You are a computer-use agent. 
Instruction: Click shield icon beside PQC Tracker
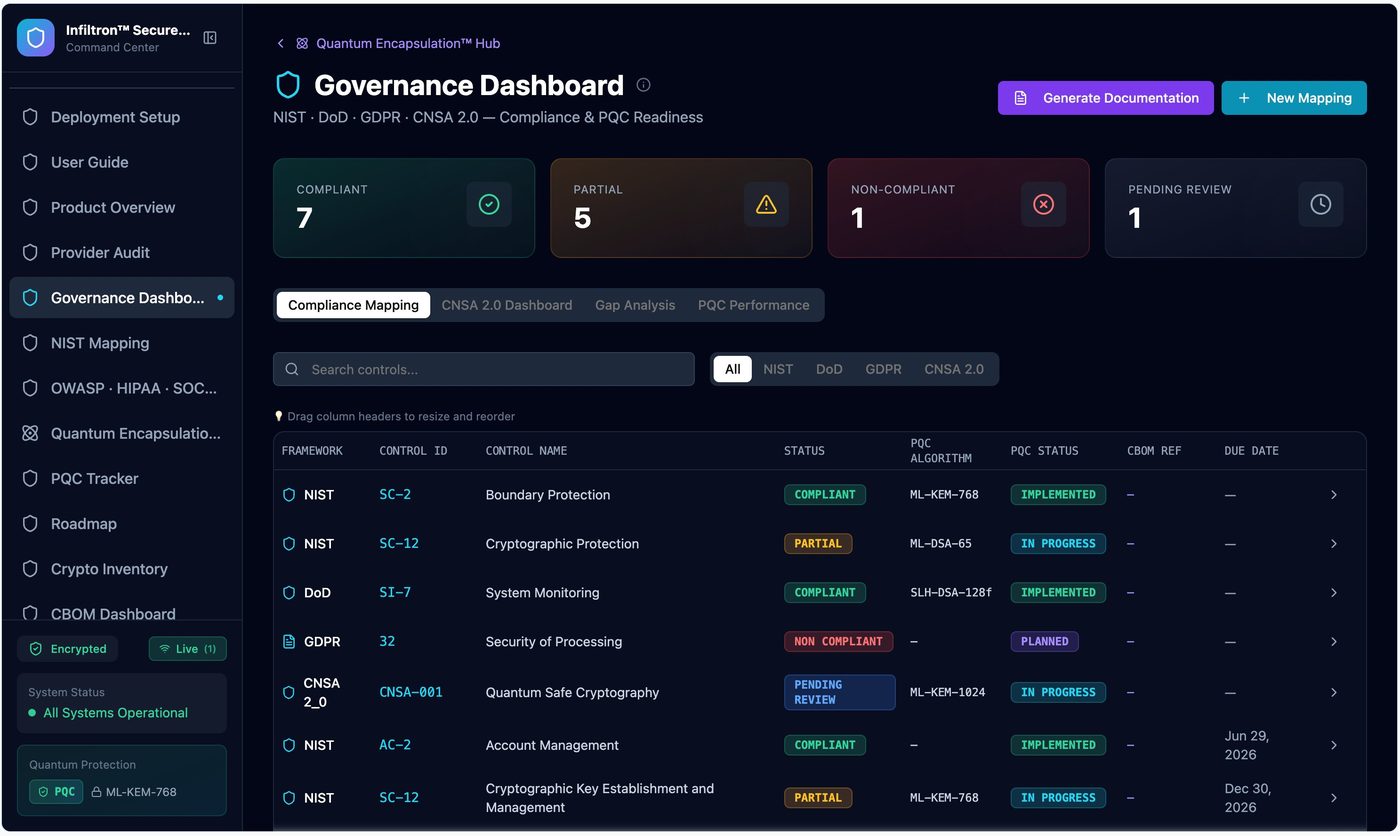(30, 479)
